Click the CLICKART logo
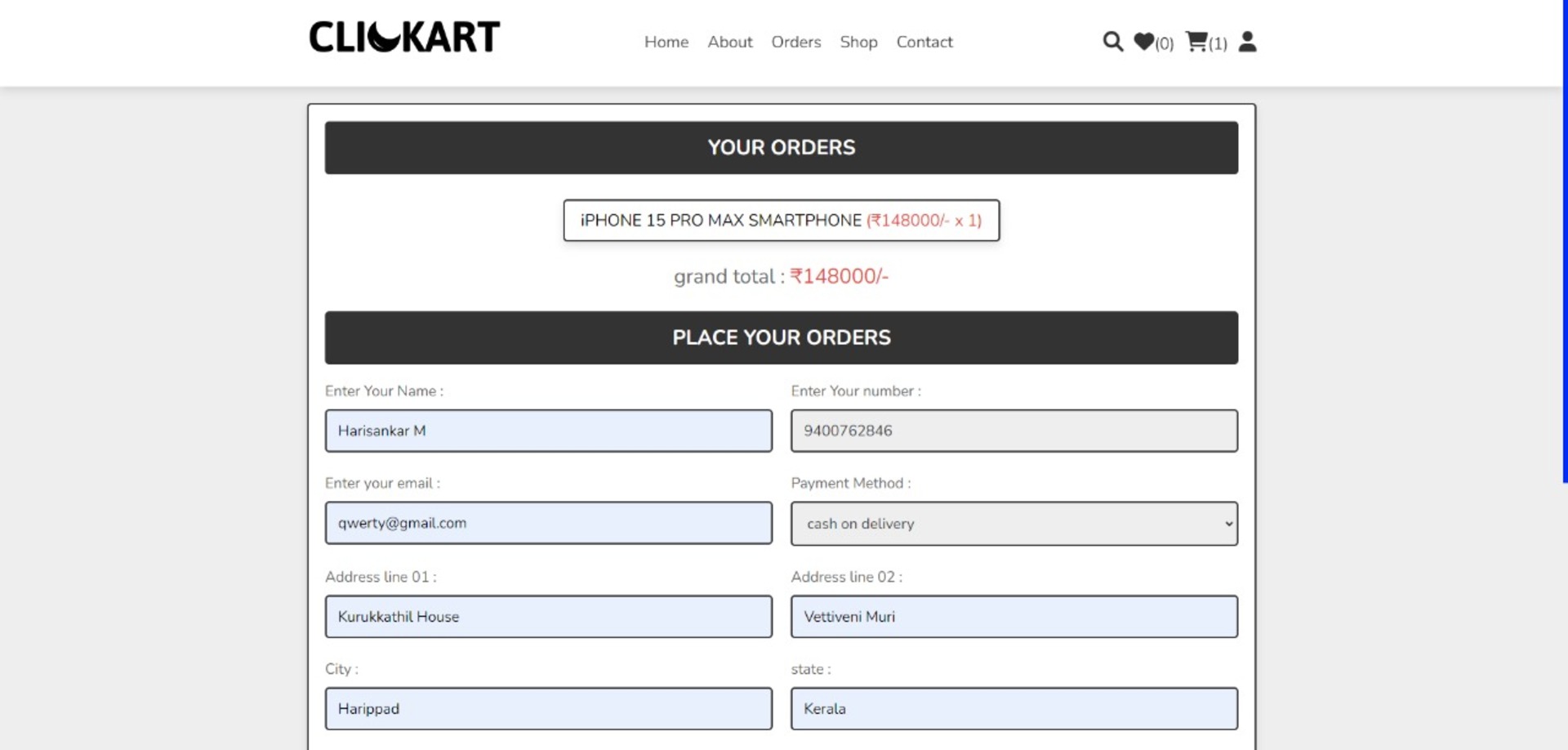The width and height of the screenshot is (1568, 750). coord(404,37)
